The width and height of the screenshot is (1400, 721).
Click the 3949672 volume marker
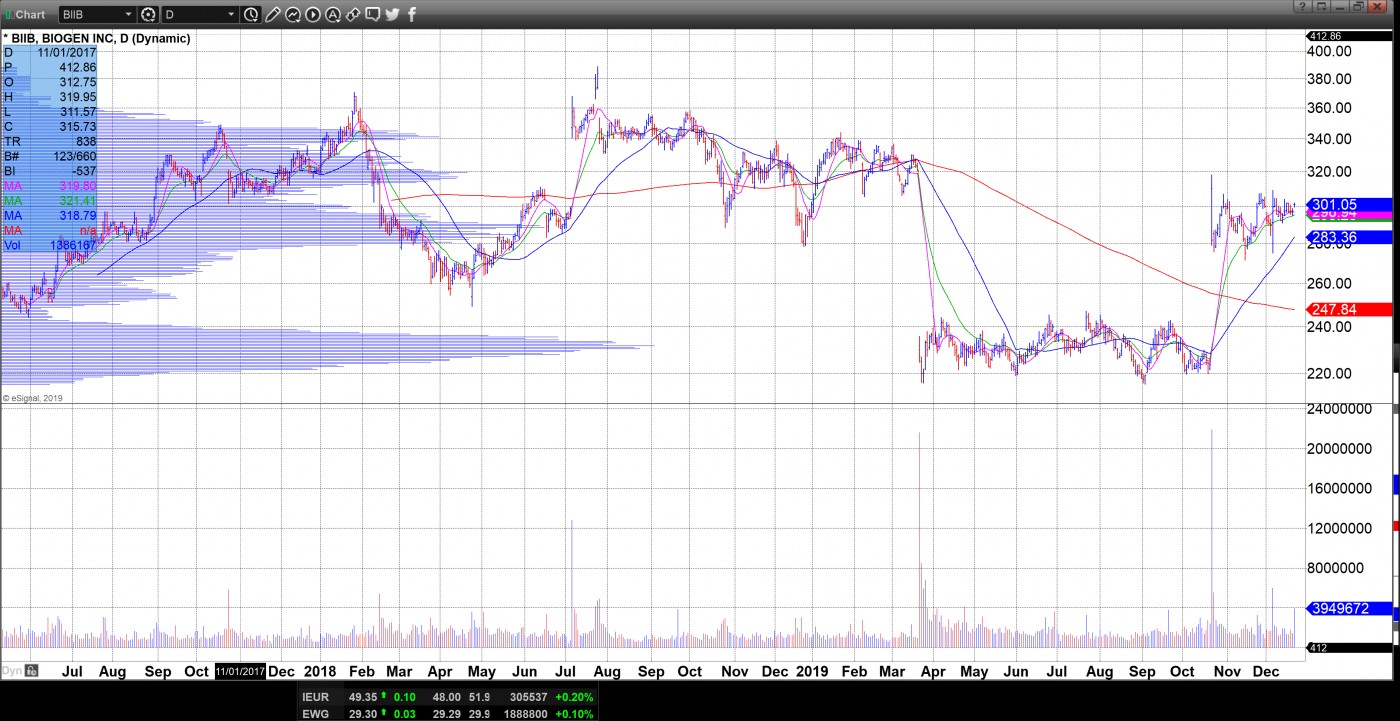coord(1349,608)
